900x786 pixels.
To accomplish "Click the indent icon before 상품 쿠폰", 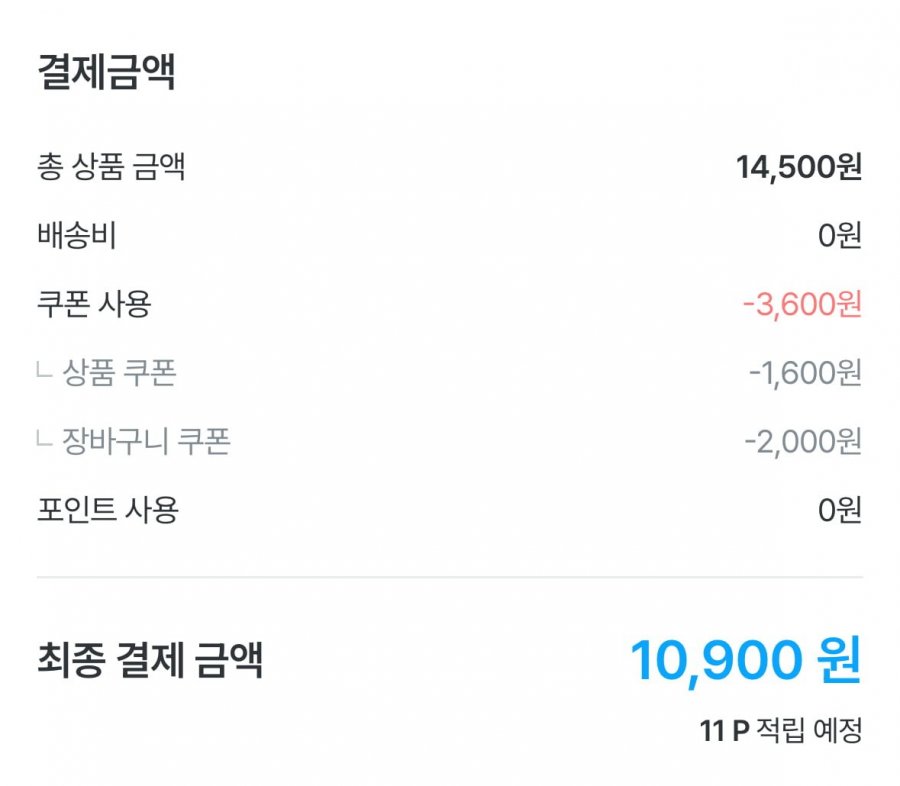I will click(x=44, y=373).
